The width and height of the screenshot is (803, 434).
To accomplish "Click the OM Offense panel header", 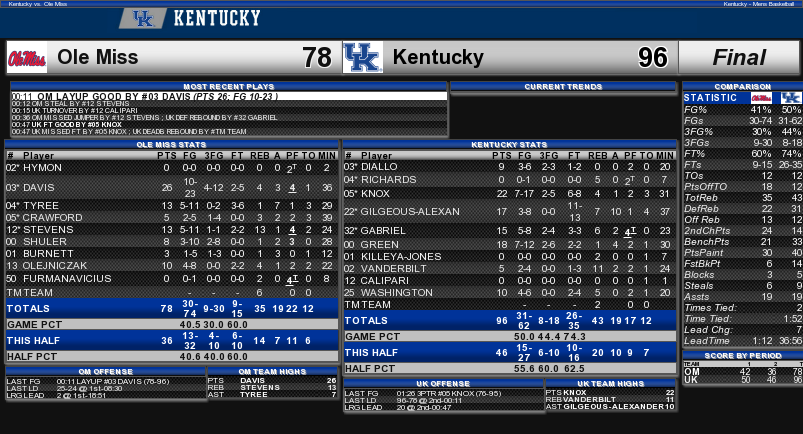I will point(106,371).
